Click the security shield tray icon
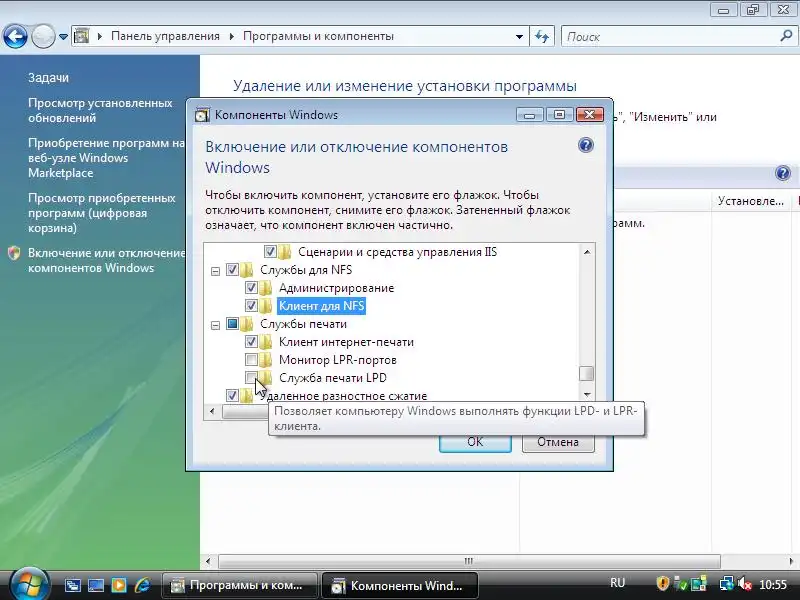 click(662, 583)
